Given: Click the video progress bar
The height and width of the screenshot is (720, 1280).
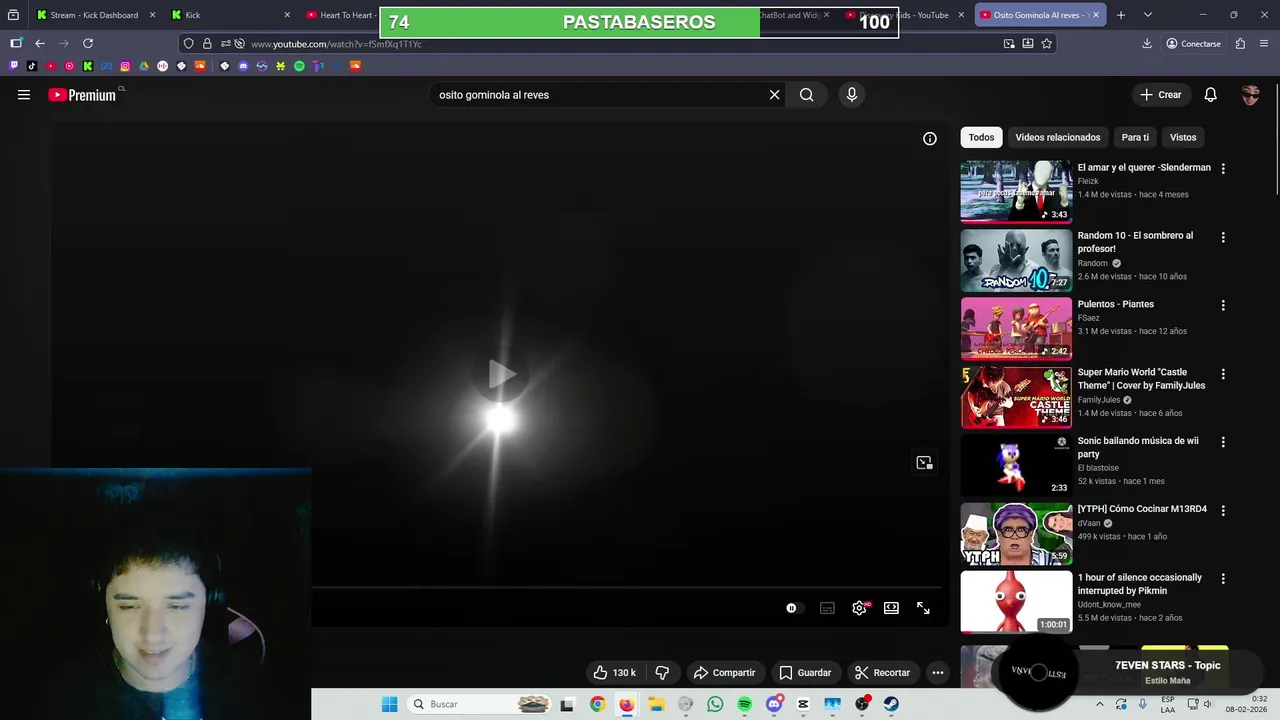Looking at the screenshot, I should click(627, 588).
